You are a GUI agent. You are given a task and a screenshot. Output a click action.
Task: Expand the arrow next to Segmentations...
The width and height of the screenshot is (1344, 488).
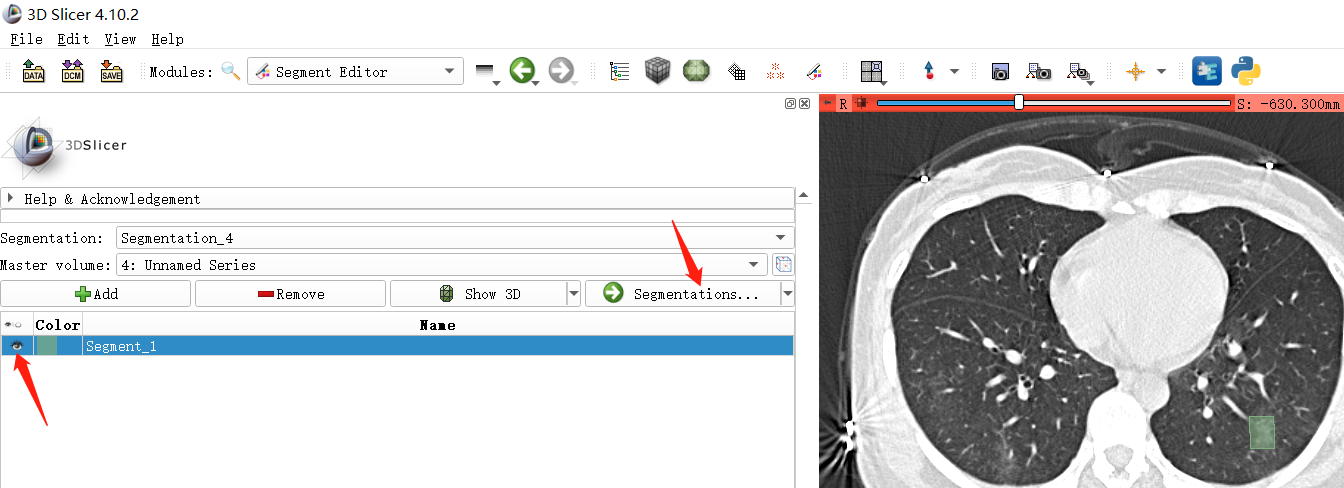pyautogui.click(x=788, y=294)
